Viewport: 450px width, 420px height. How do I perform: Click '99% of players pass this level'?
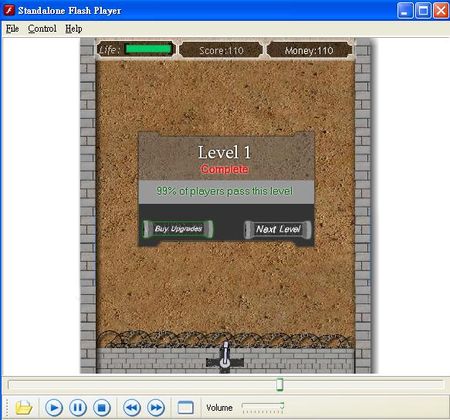pyautogui.click(x=225, y=191)
